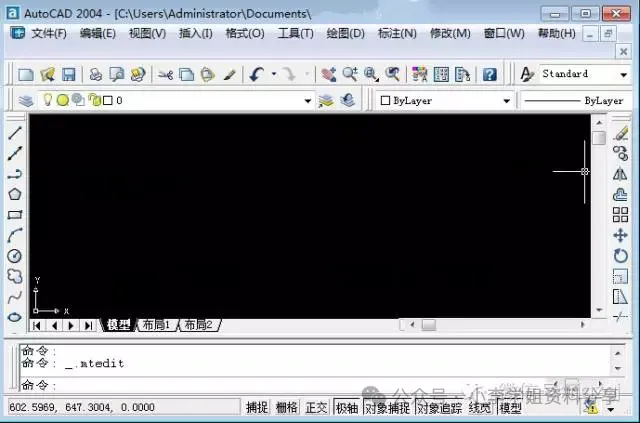
Task: Click the layer 0 color swatch
Action: click(x=108, y=100)
